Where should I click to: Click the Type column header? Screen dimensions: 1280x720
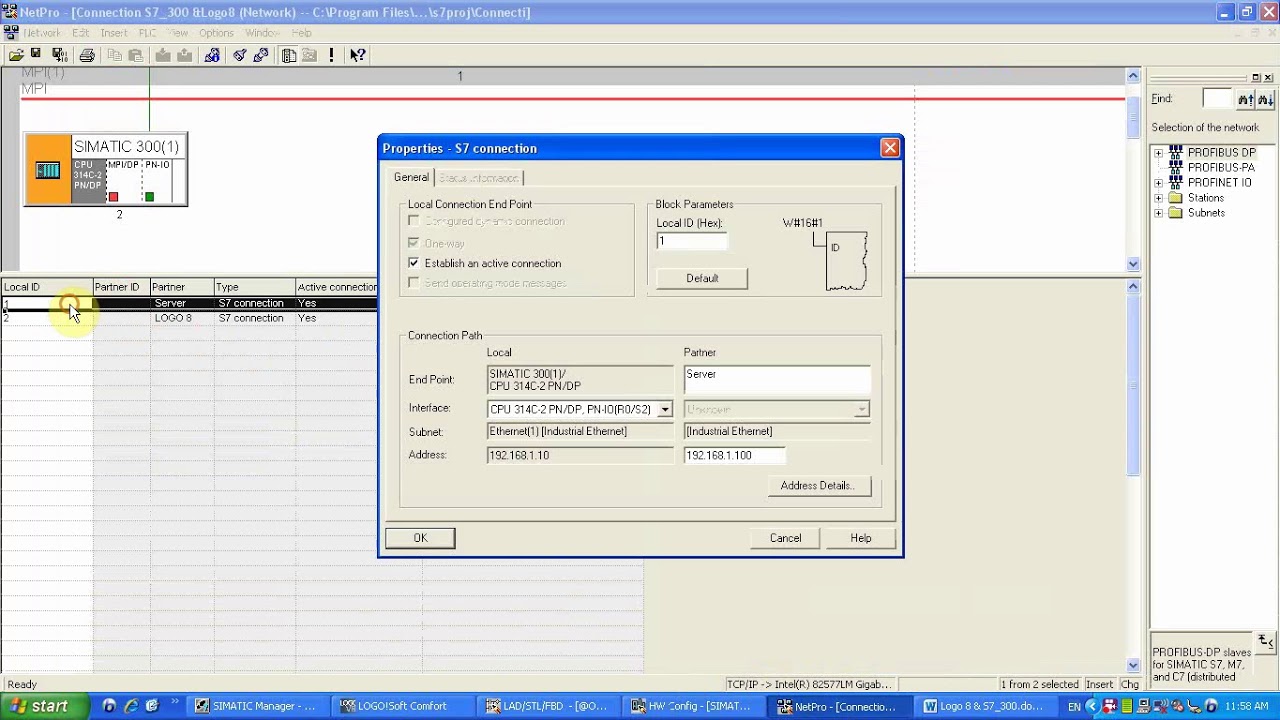[x=255, y=287]
